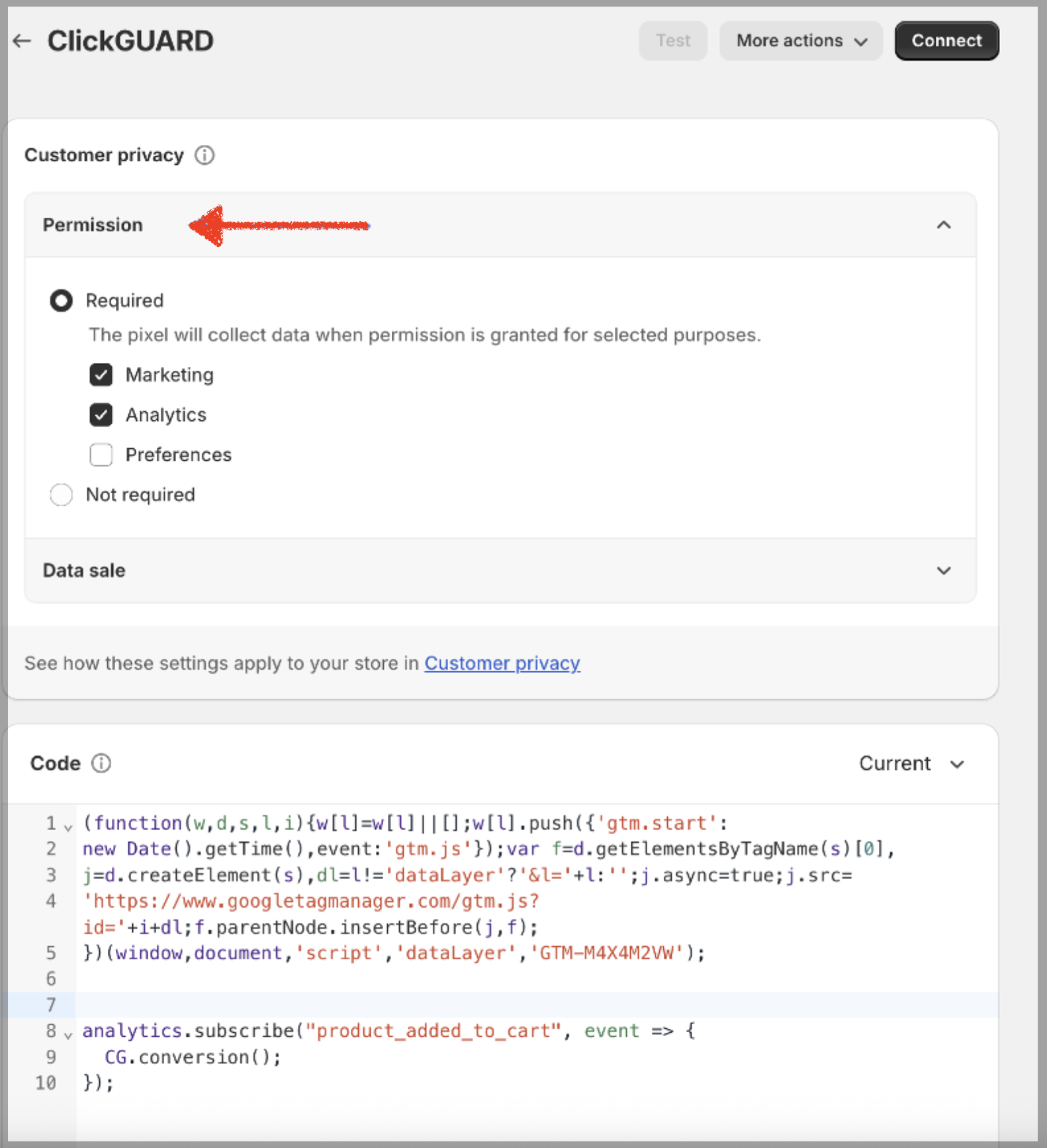This screenshot has width=1047, height=1148.
Task: Click the ClickGUARD page title
Action: (x=130, y=41)
